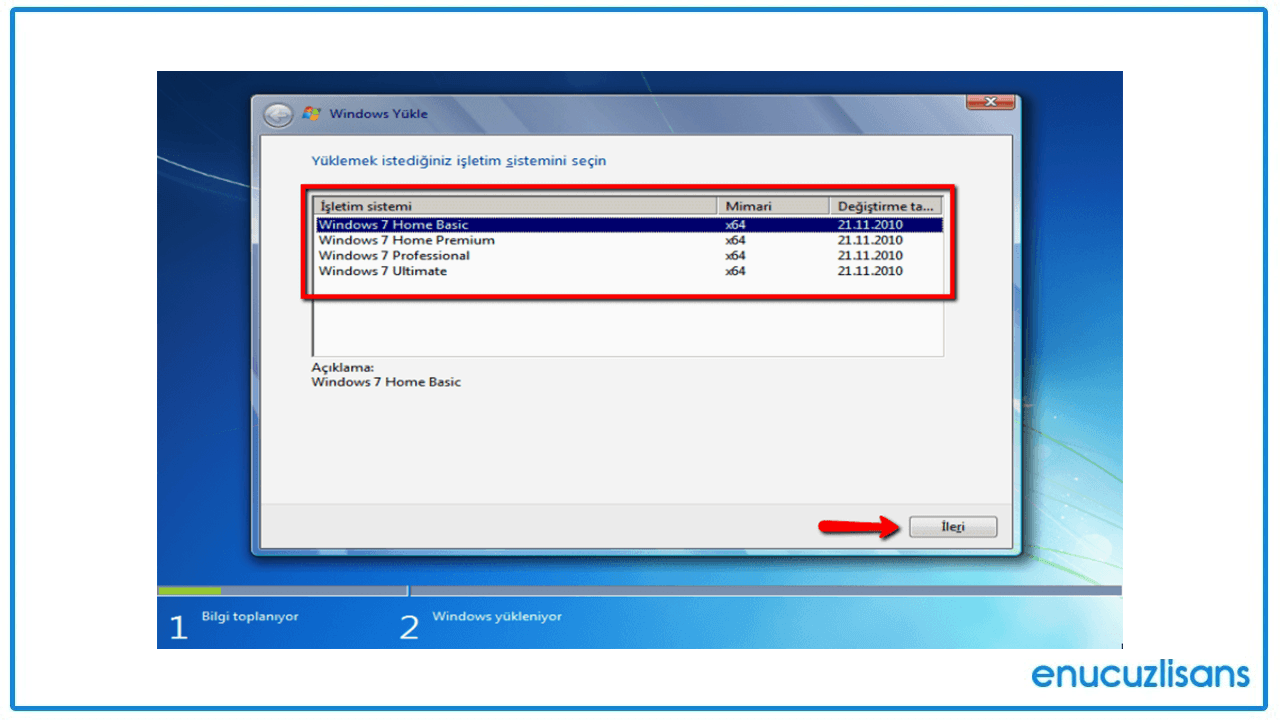Click the x64 cell of Windows 7 Ultimate
1280x720 pixels.
[x=735, y=271]
